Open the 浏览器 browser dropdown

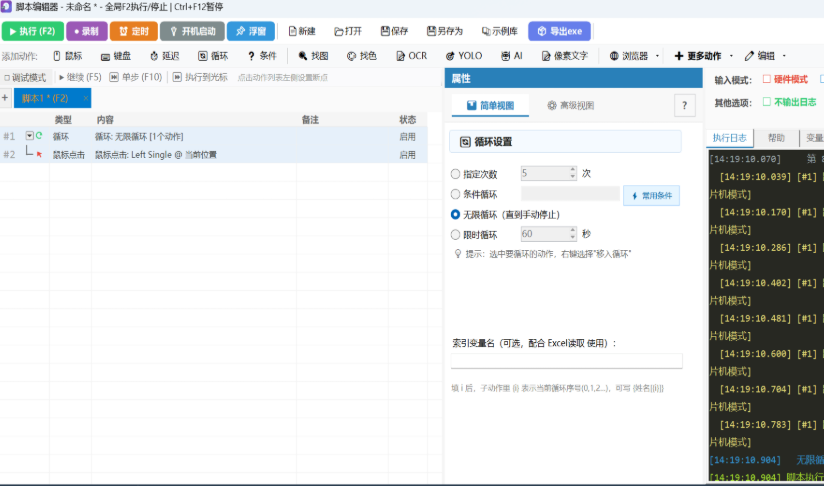634,56
